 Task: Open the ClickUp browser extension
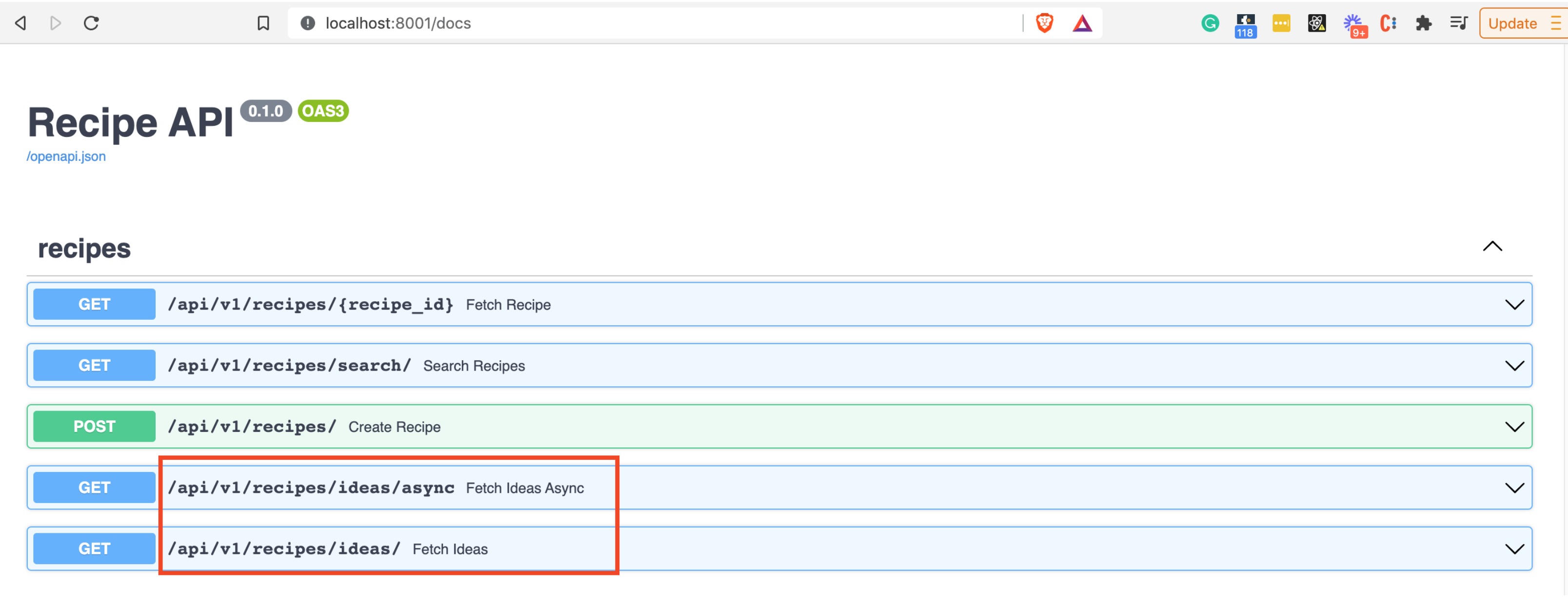coord(1389,23)
